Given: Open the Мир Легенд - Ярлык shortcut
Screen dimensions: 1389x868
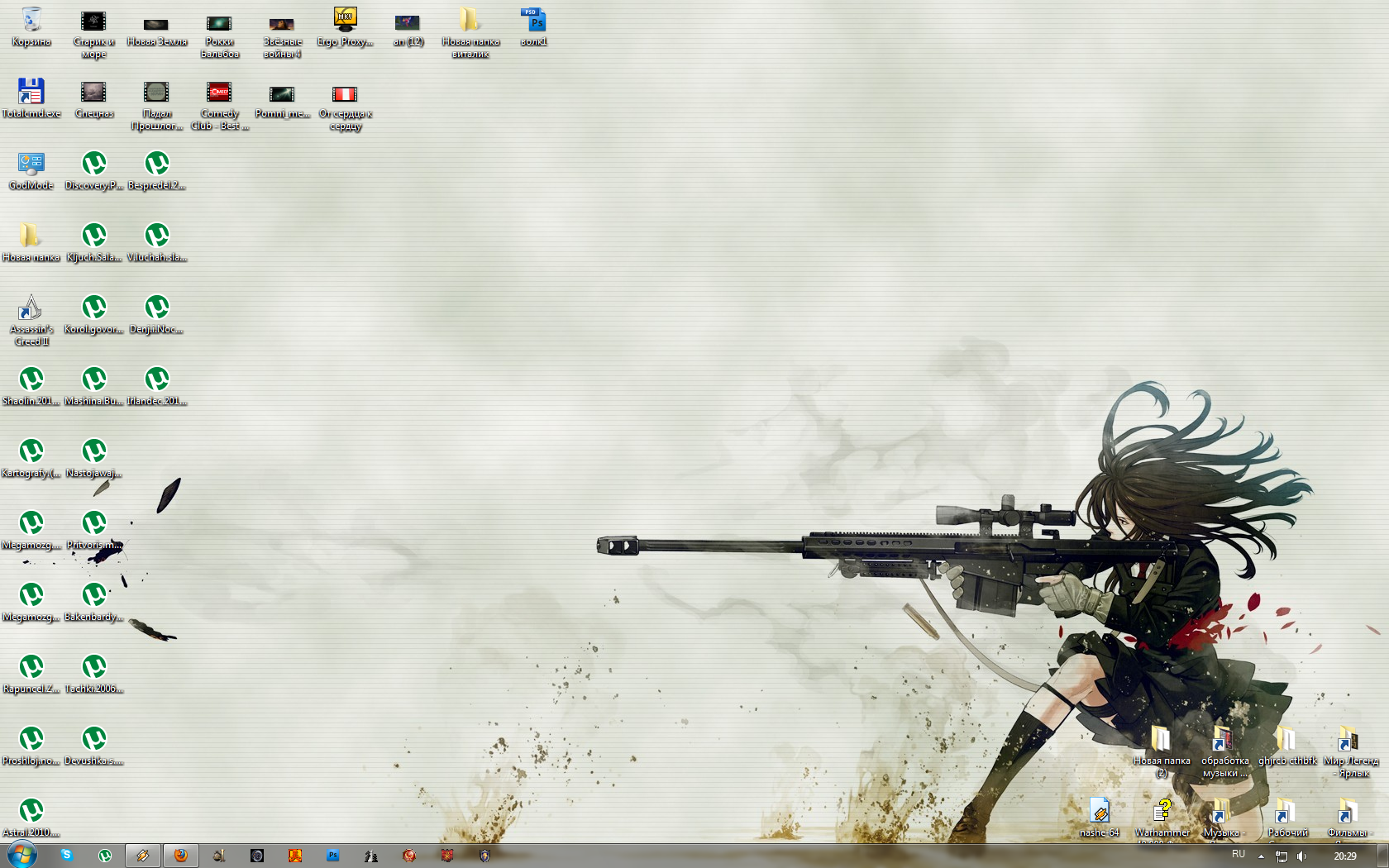Looking at the screenshot, I should (1350, 751).
